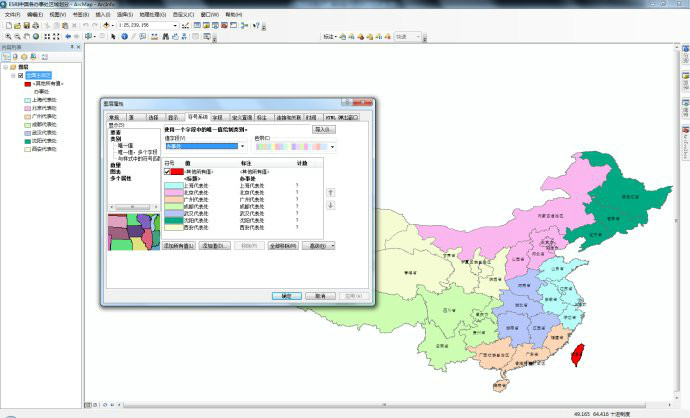Click the Add Values button
The image size is (690, 418).
pyautogui.click(x=215, y=246)
